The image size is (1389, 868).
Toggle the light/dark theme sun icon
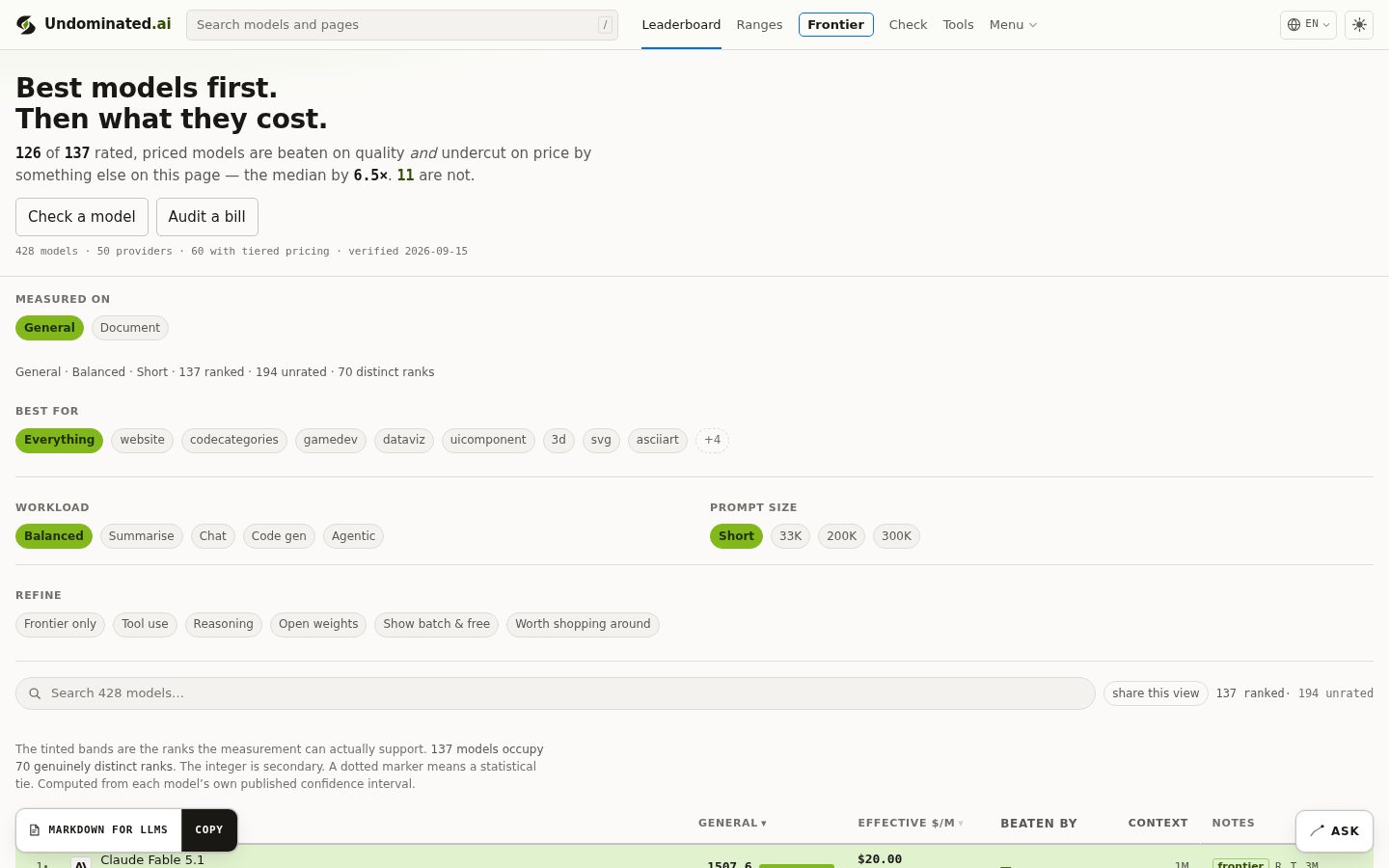[x=1359, y=25]
